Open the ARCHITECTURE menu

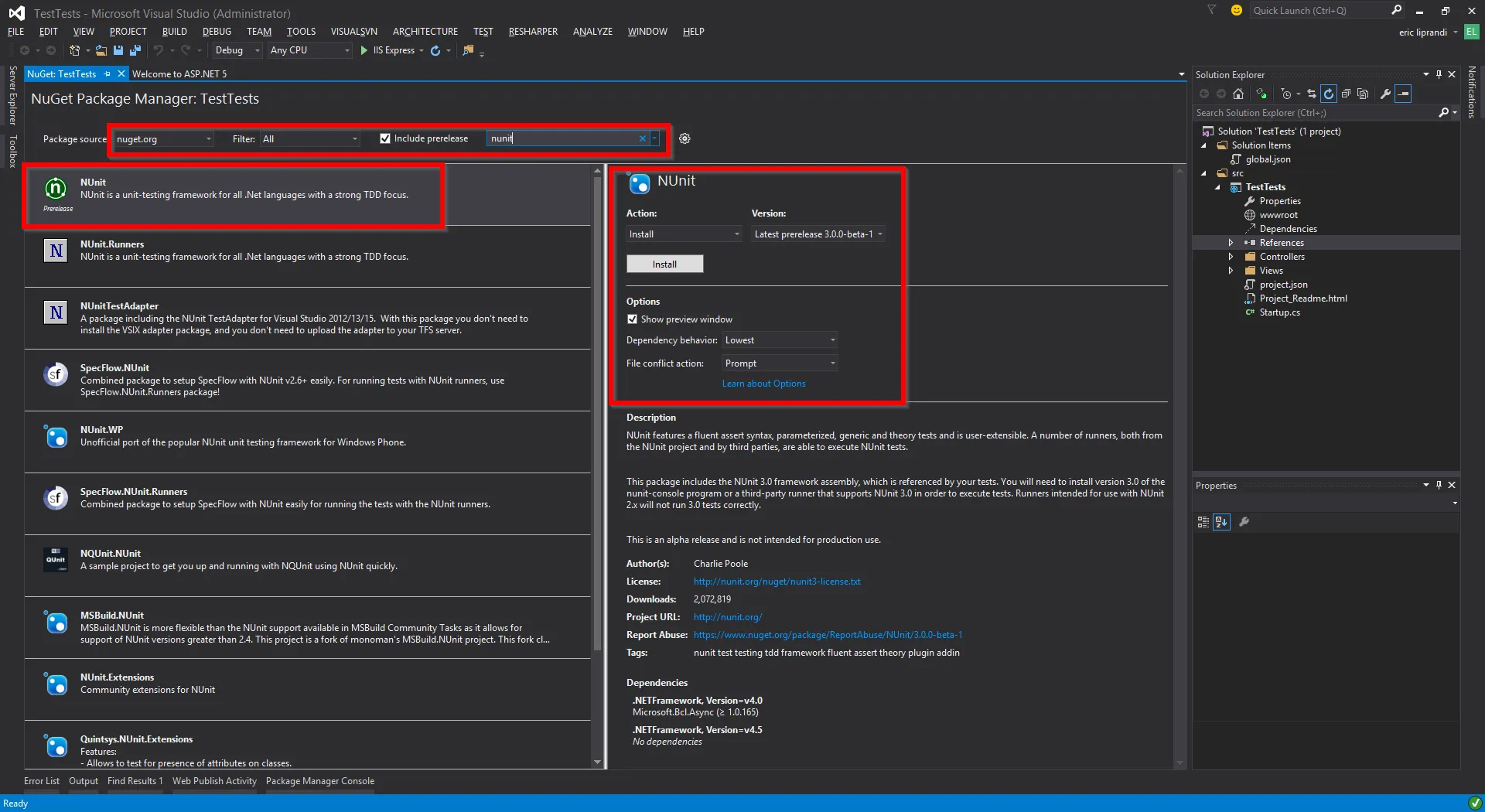coord(425,32)
